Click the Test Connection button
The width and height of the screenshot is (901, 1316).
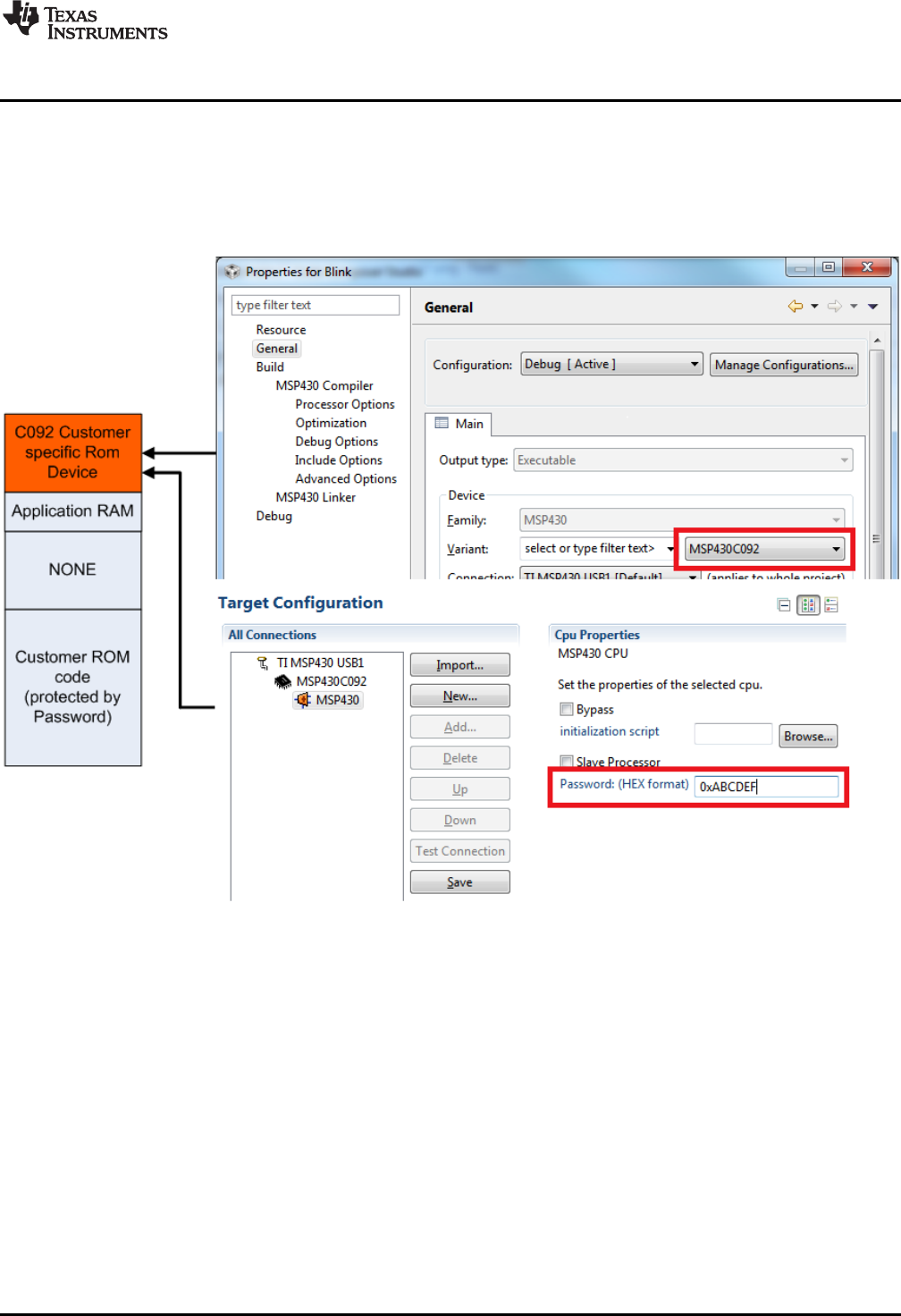460,851
